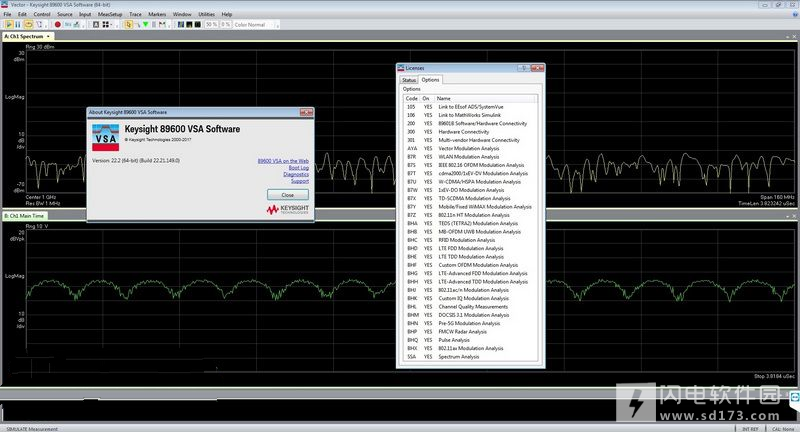Open the File menu
The width and height of the screenshot is (800, 432).
pos(7,14)
